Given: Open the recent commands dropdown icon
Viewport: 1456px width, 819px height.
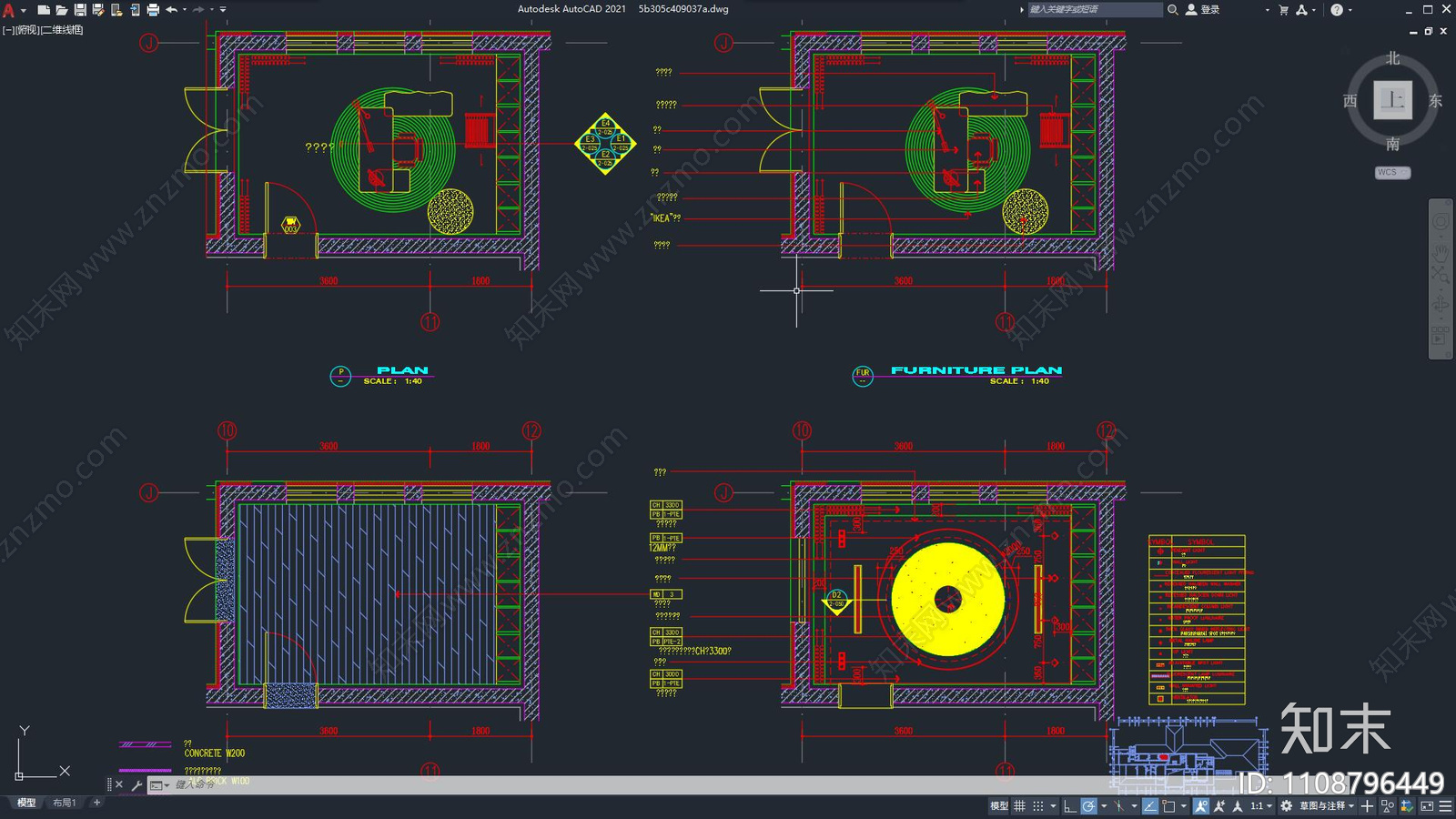Looking at the screenshot, I should (159, 784).
